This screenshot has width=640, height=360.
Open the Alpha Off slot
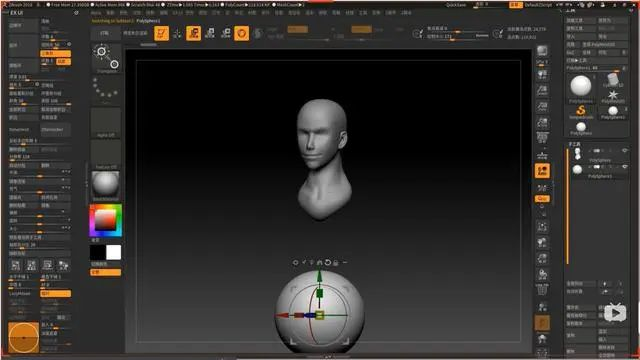(106, 122)
